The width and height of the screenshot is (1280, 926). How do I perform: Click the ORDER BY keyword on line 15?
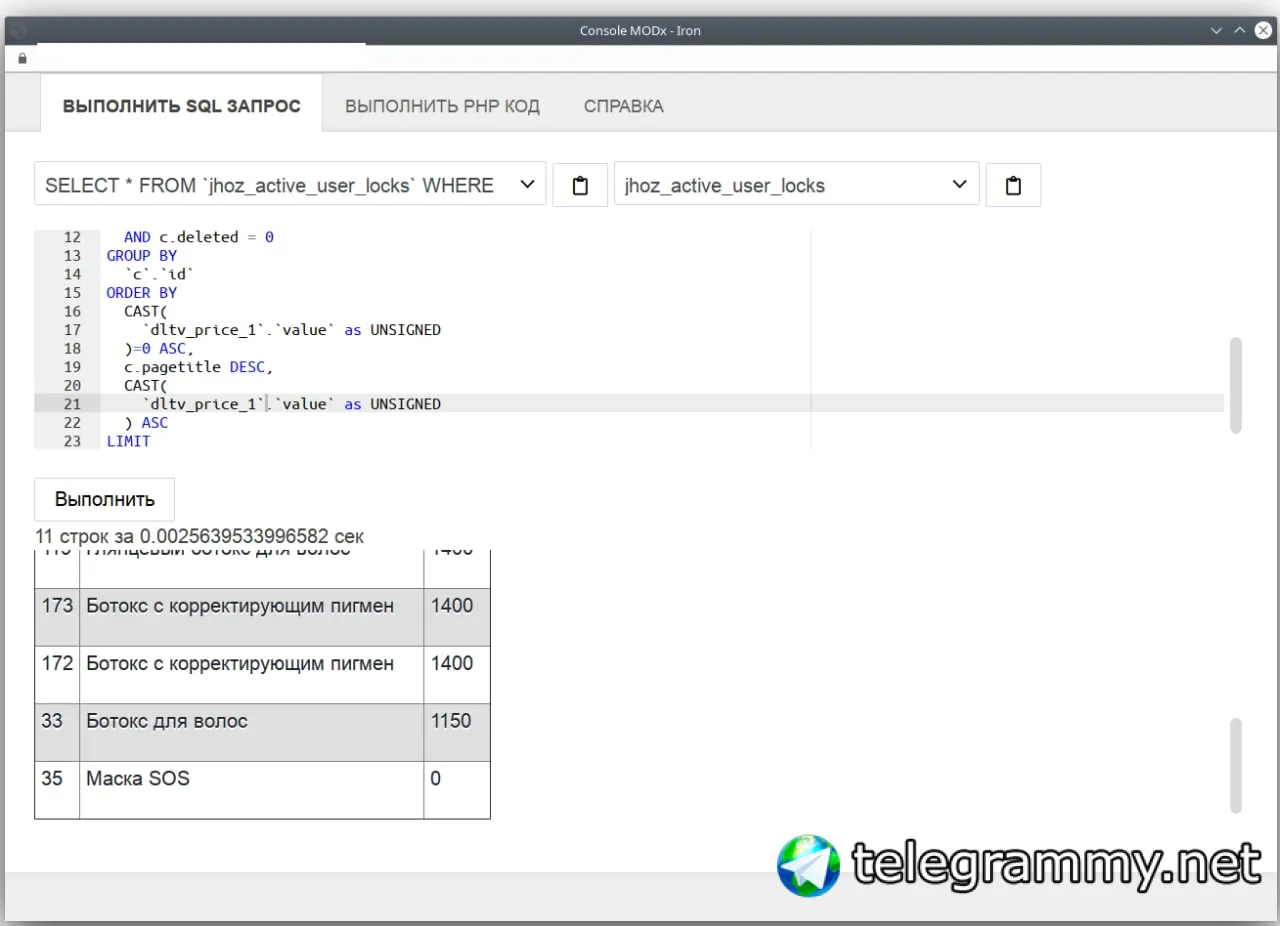141,293
